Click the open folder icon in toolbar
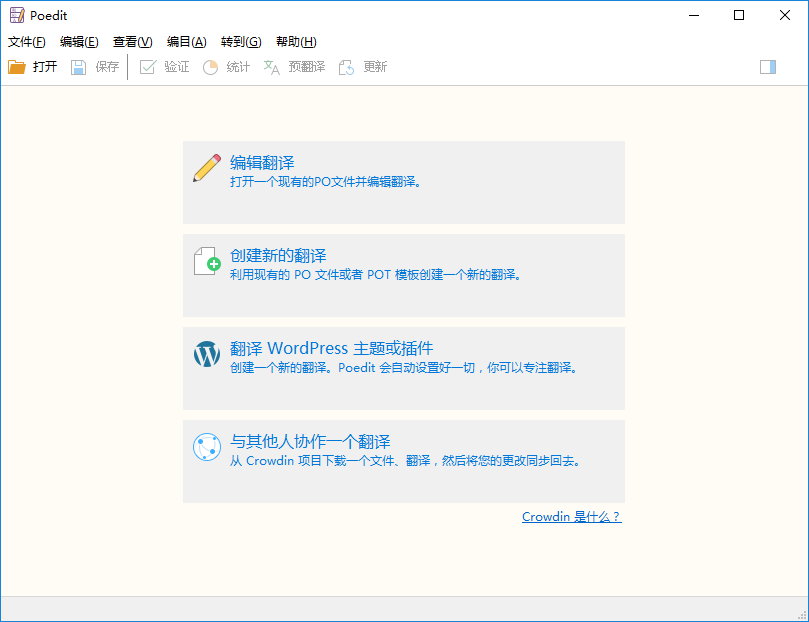 point(17,67)
